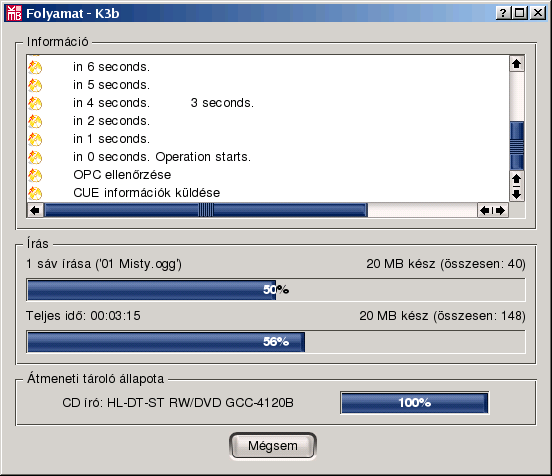
Task: Click the icon next to 'OPC ellenőrzése'
Action: (35, 175)
